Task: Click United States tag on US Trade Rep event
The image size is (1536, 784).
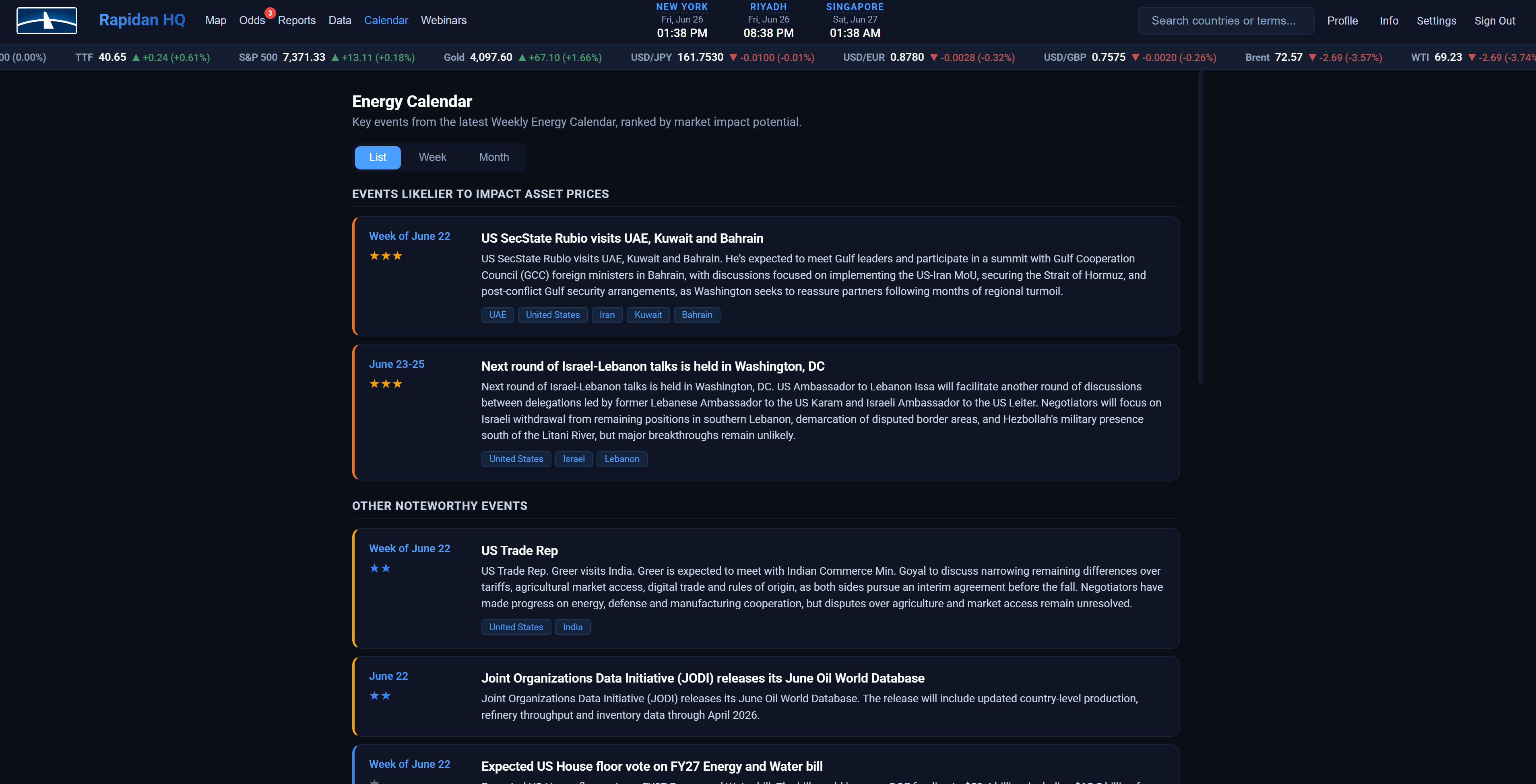Action: point(516,627)
